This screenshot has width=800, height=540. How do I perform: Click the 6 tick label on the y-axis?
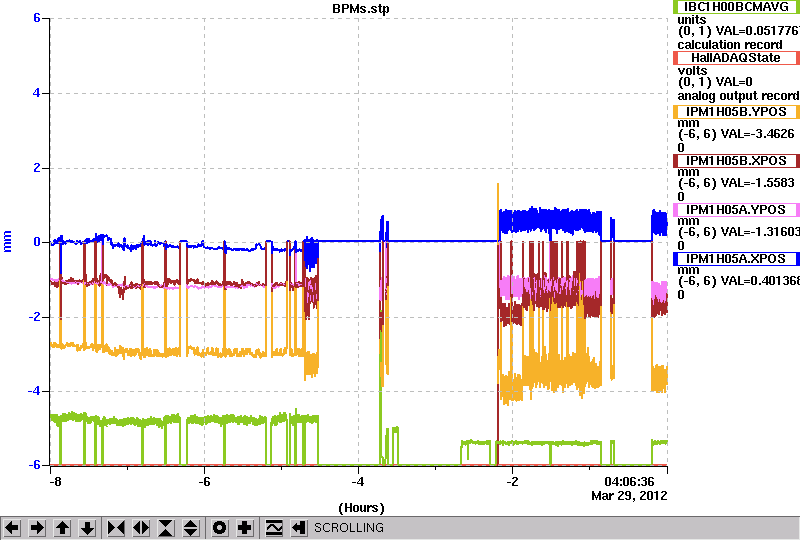[x=37, y=18]
